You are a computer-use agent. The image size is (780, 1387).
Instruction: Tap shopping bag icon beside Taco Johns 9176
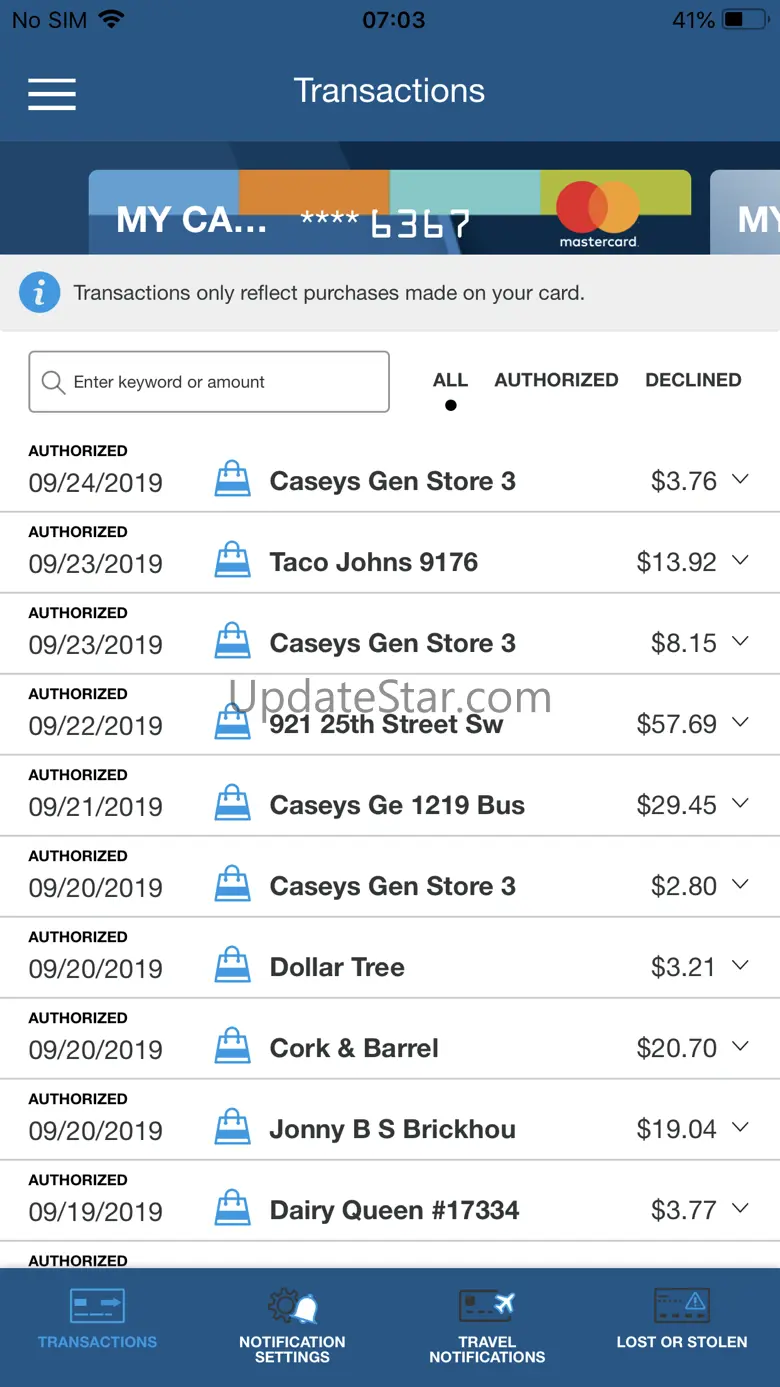(x=233, y=560)
